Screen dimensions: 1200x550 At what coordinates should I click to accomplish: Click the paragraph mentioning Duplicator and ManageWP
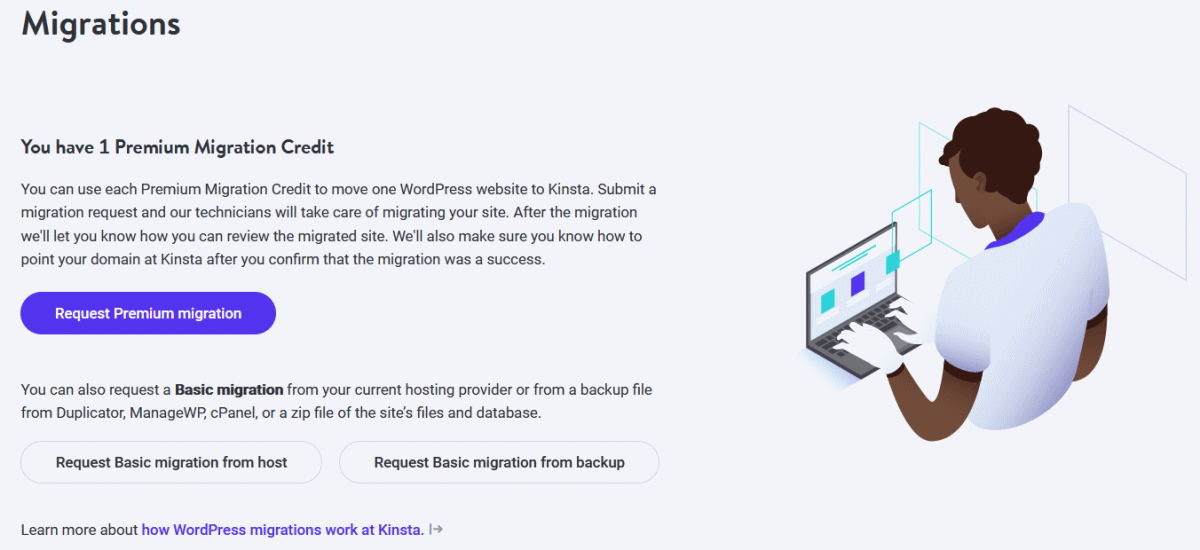pos(336,400)
